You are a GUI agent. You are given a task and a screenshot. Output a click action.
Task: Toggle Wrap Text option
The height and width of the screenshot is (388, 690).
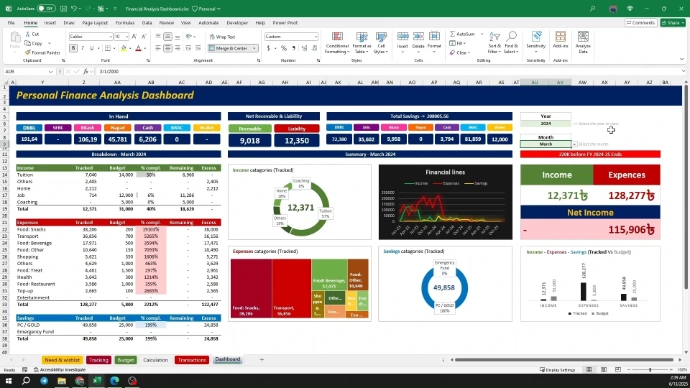point(223,37)
